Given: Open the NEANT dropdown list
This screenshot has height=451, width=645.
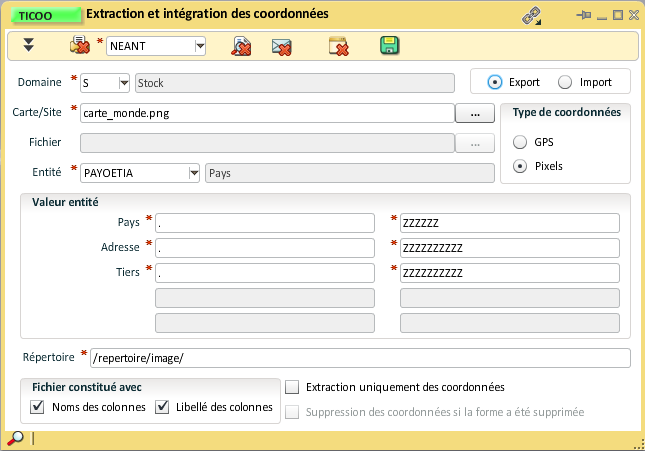Looking at the screenshot, I should pyautogui.click(x=200, y=45).
